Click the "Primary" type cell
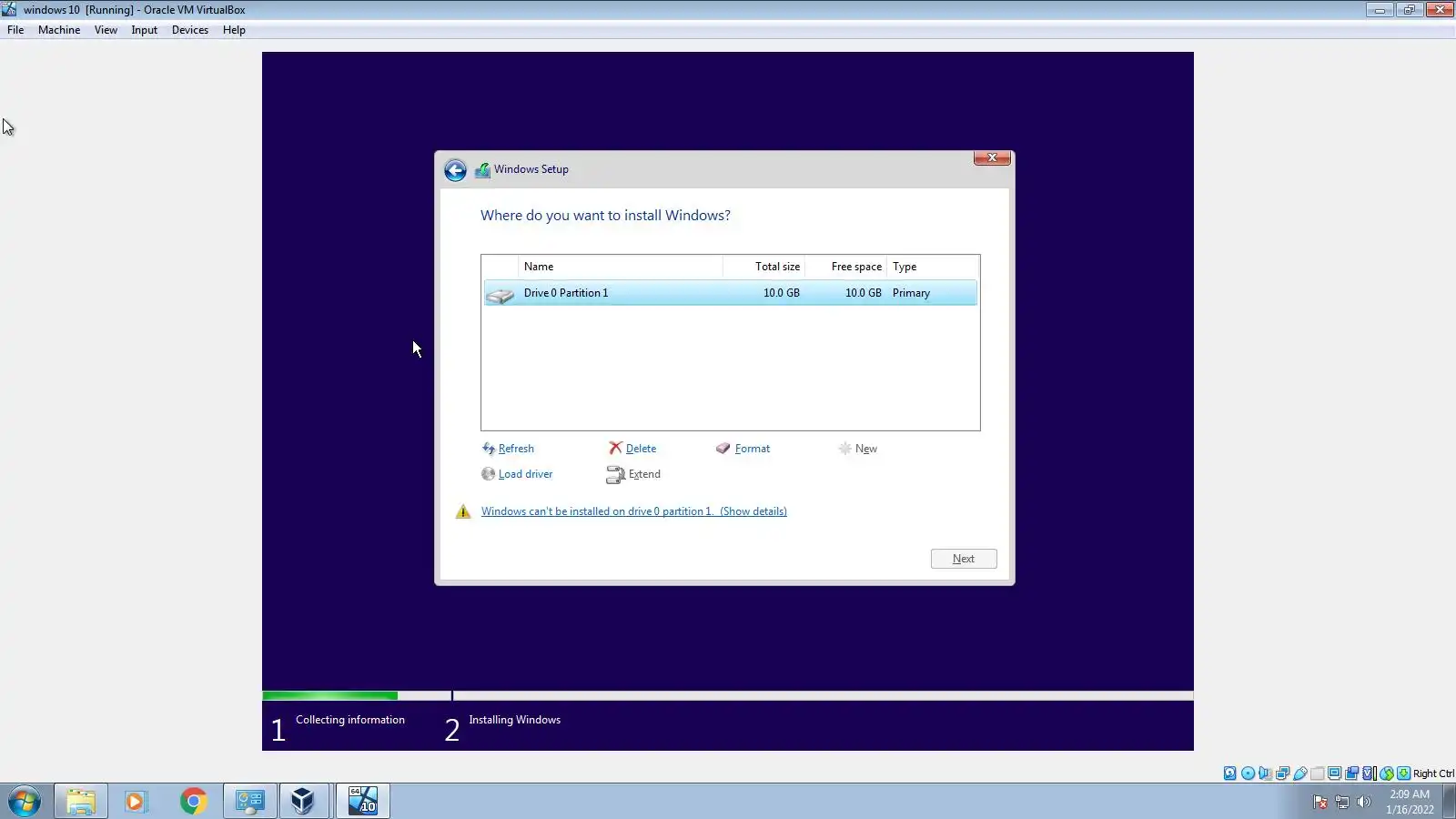The width and height of the screenshot is (1456, 819). click(911, 293)
